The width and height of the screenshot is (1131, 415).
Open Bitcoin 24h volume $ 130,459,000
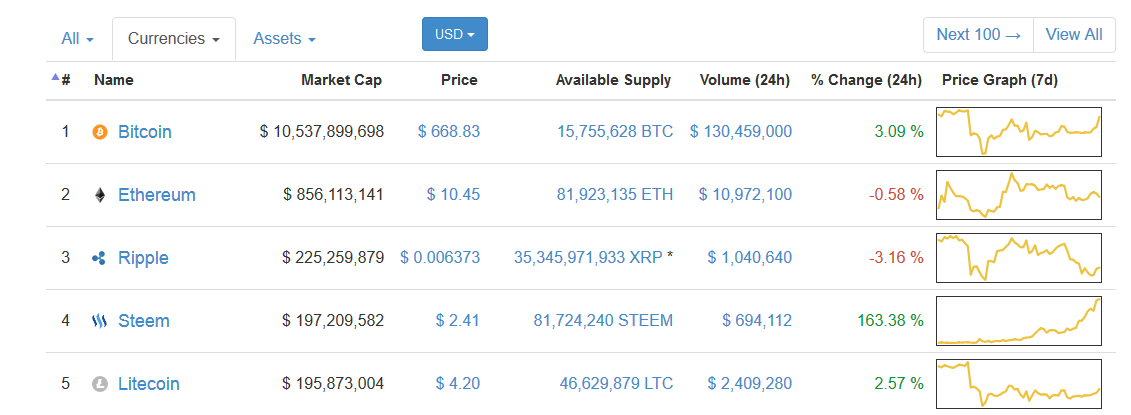[741, 132]
